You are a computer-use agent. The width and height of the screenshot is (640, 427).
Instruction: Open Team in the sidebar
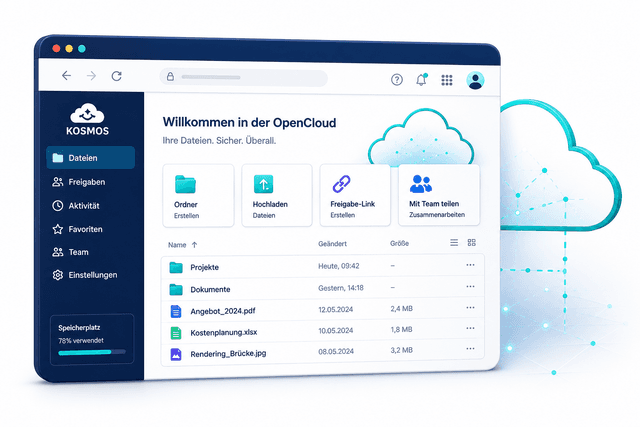pos(70,252)
